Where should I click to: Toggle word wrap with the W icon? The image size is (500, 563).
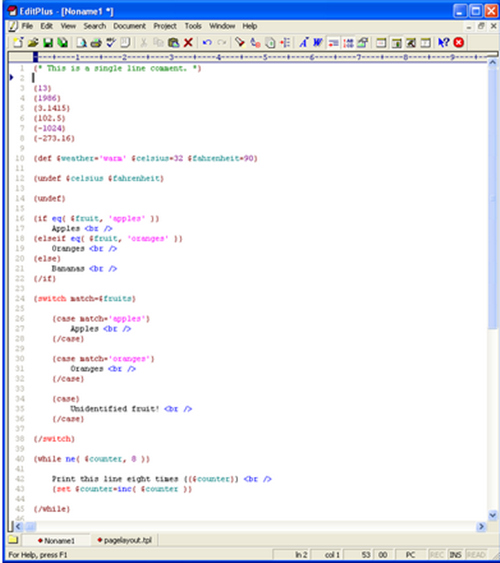pos(318,42)
